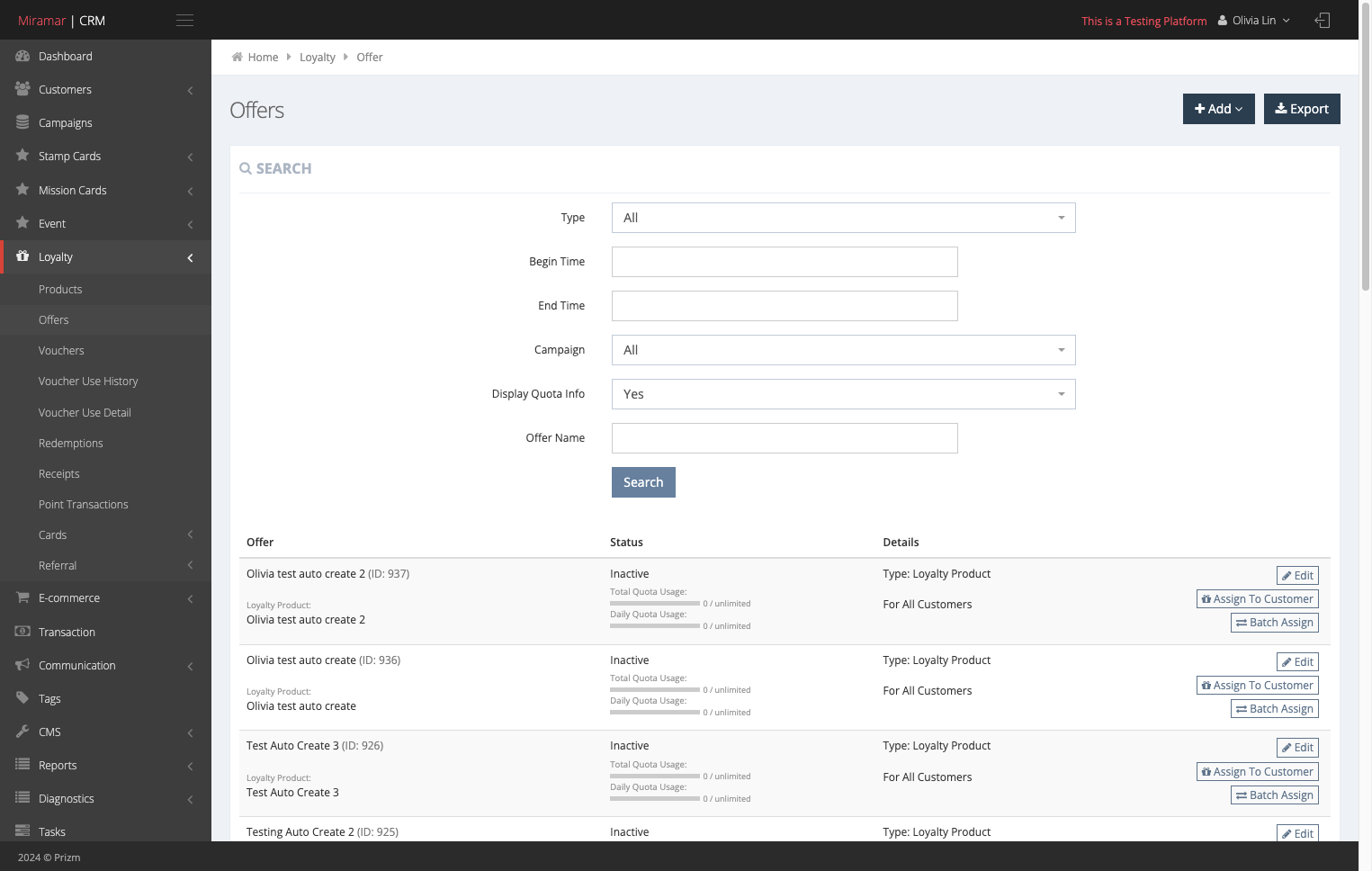Click the page vertical scrollbar

click(x=1365, y=146)
